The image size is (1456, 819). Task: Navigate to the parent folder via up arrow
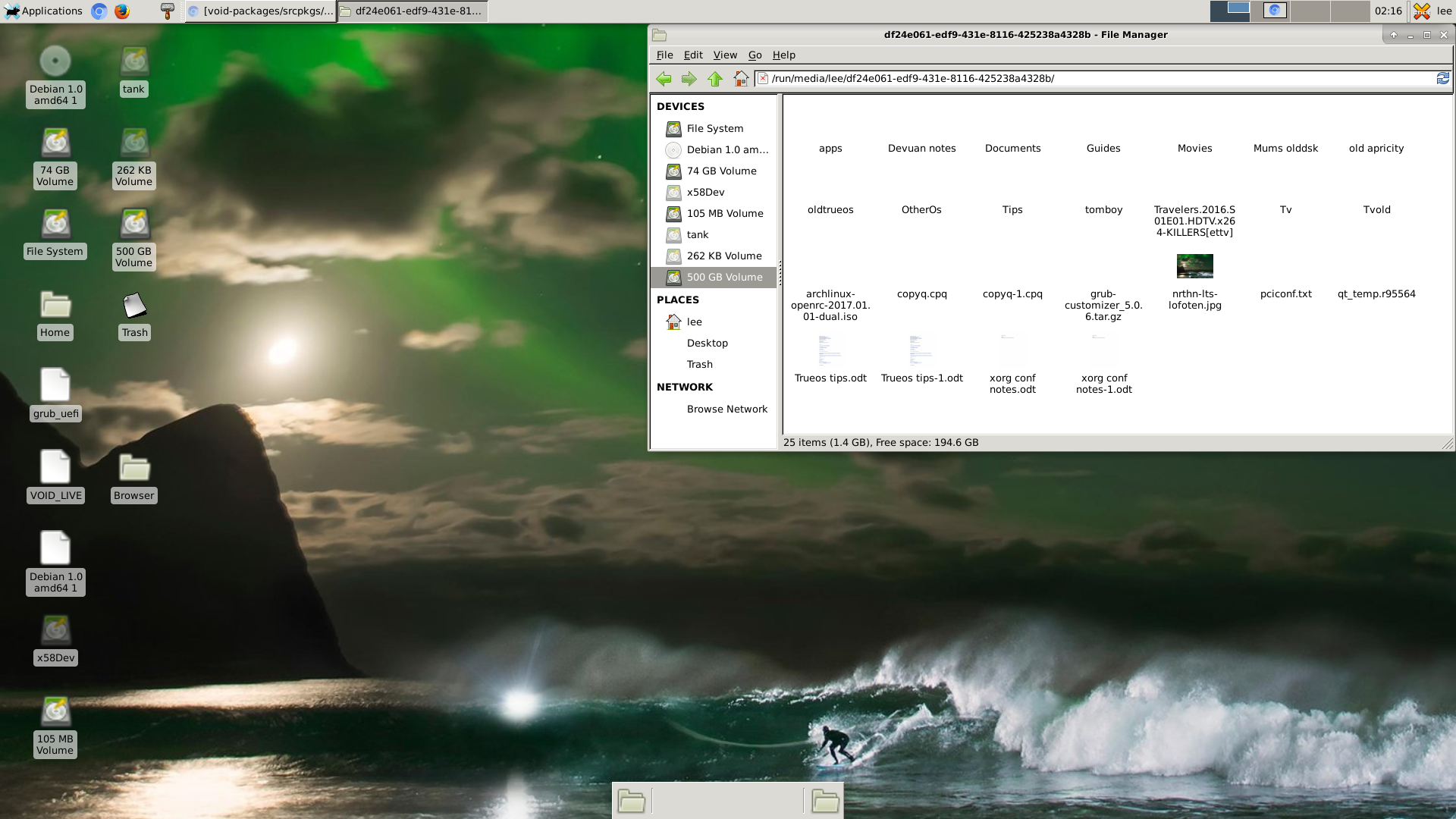[x=714, y=79]
